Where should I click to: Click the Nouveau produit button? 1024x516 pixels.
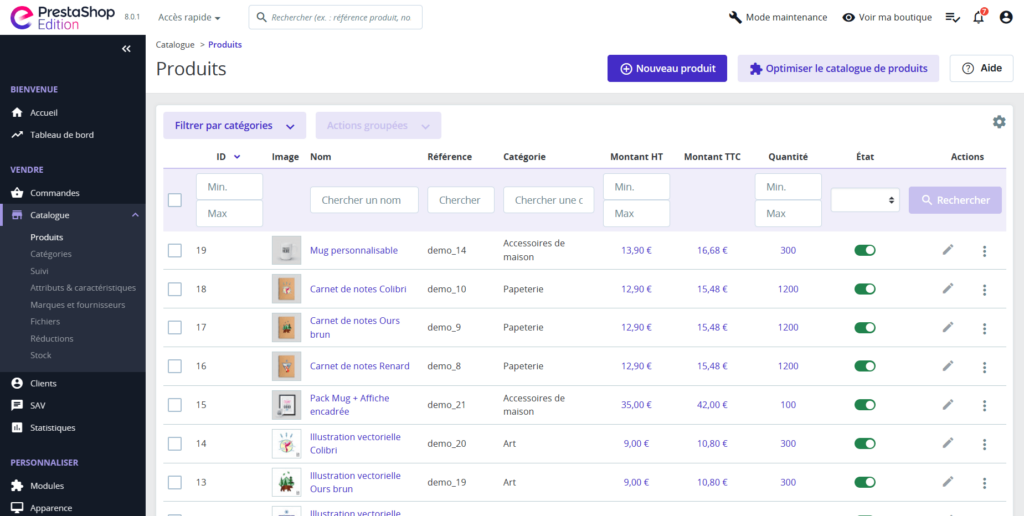point(667,69)
